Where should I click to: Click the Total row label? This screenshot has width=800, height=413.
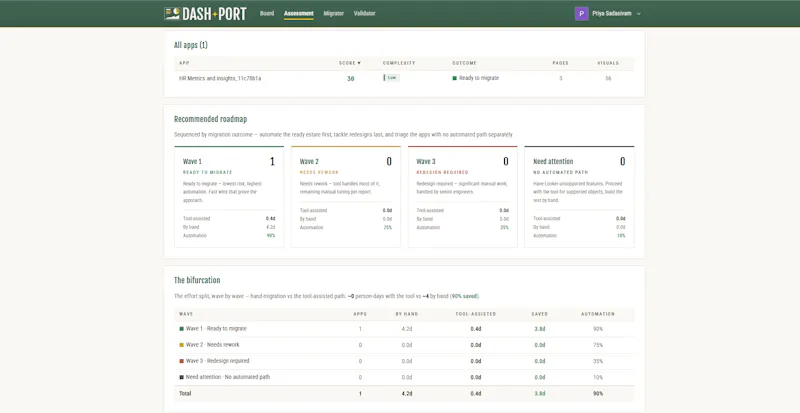click(x=185, y=394)
